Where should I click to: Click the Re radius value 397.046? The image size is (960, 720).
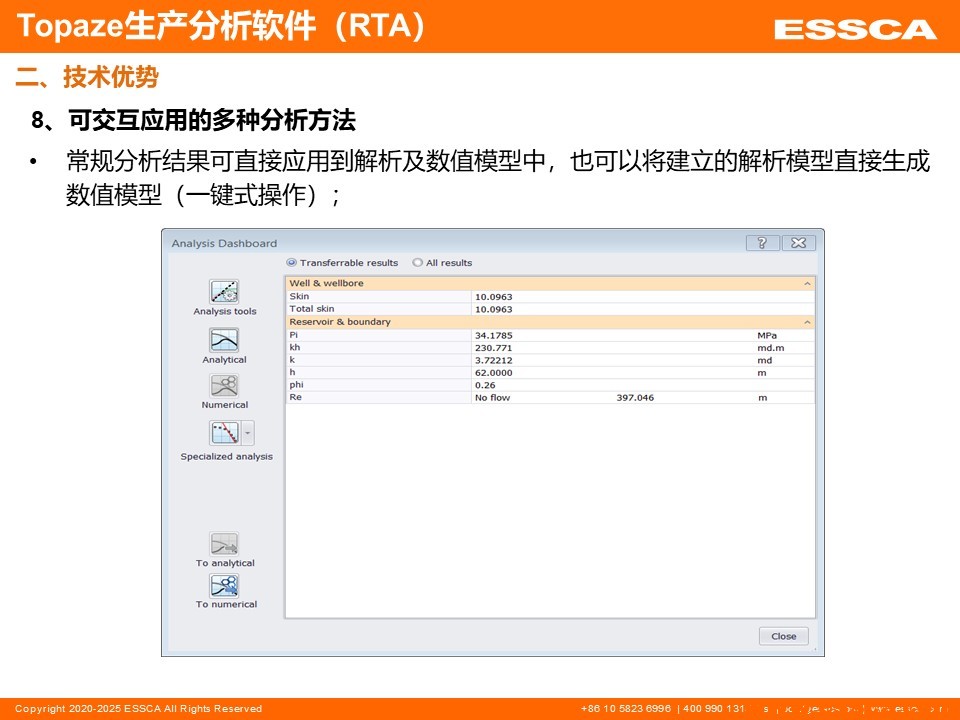pos(635,398)
